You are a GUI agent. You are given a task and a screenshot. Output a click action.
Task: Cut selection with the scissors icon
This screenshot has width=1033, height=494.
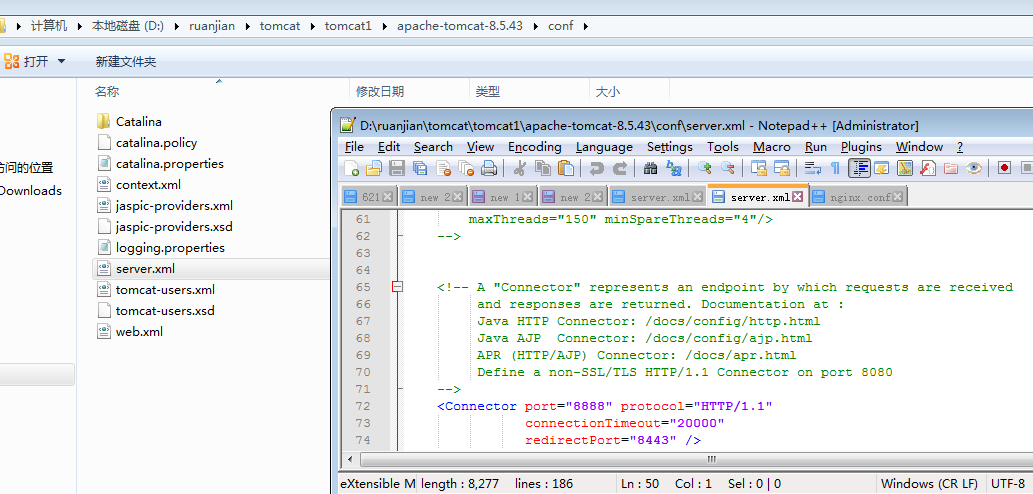click(x=519, y=168)
